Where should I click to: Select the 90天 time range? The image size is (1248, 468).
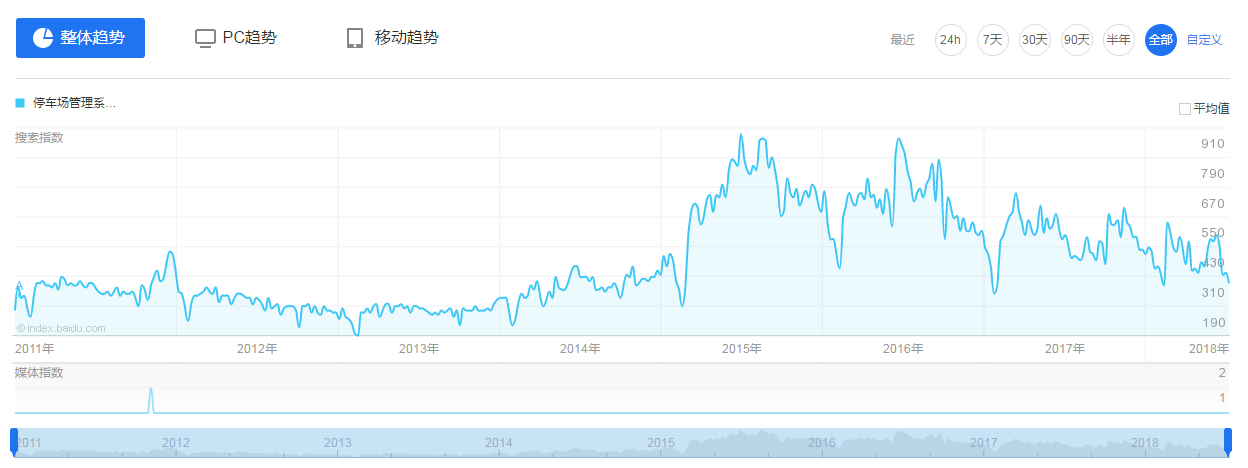coord(1076,40)
